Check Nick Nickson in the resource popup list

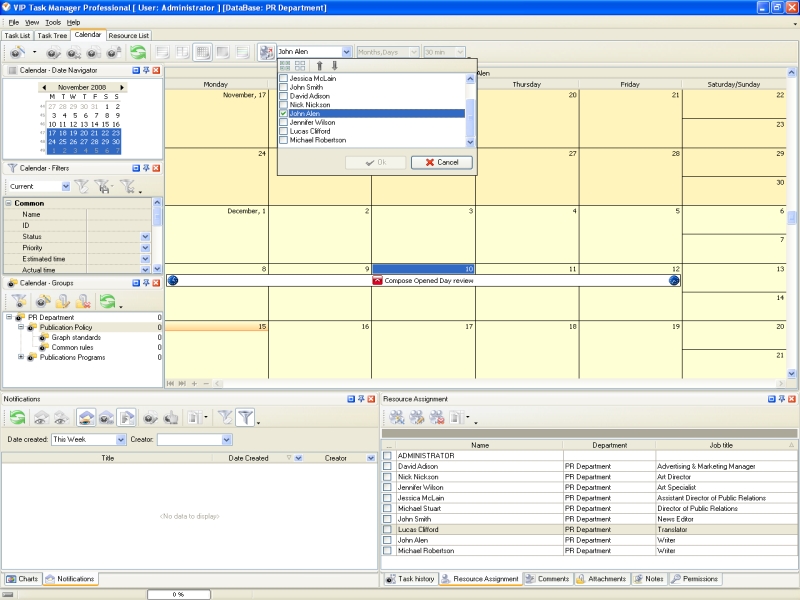284,105
